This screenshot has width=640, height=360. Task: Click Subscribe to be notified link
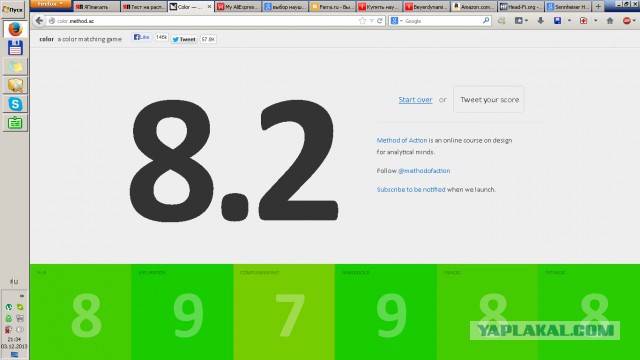(411, 189)
